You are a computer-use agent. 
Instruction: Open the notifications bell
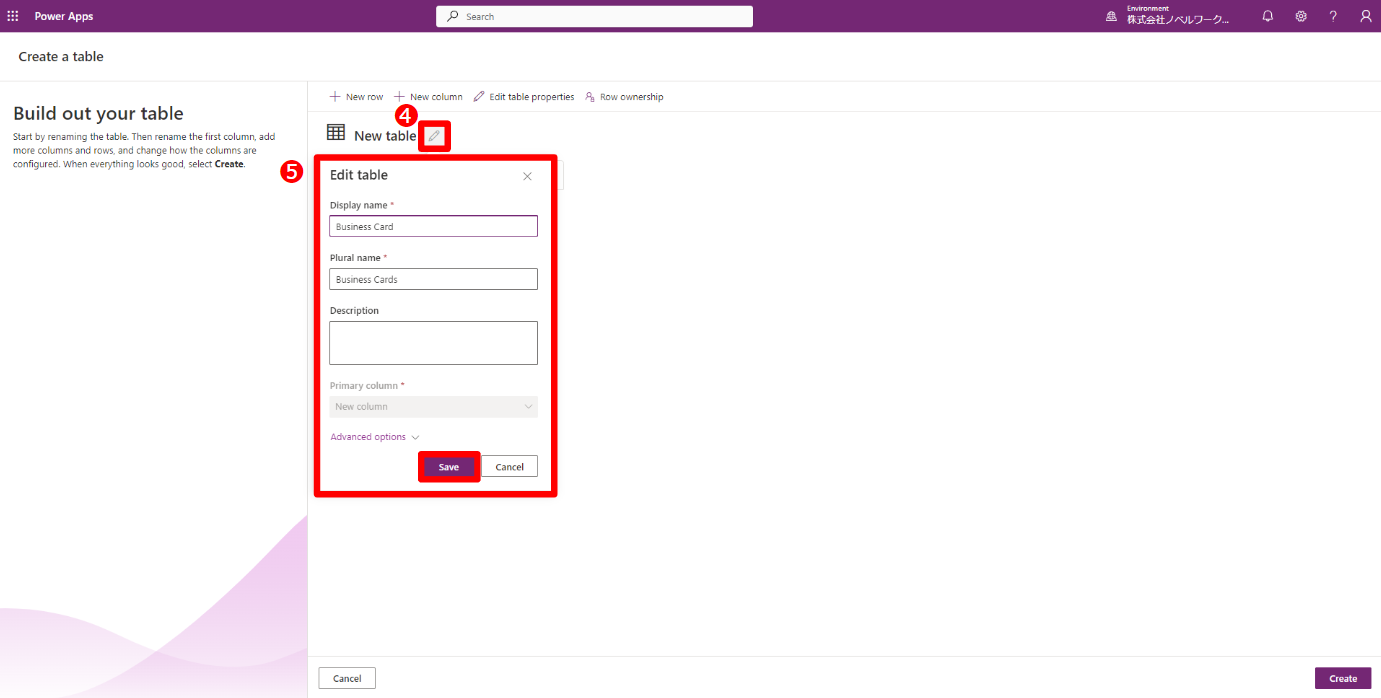pyautogui.click(x=1268, y=16)
